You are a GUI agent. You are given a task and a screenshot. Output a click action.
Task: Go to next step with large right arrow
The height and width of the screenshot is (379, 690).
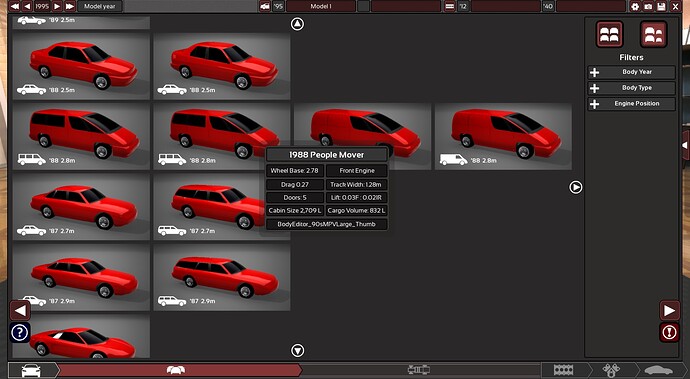pos(669,310)
